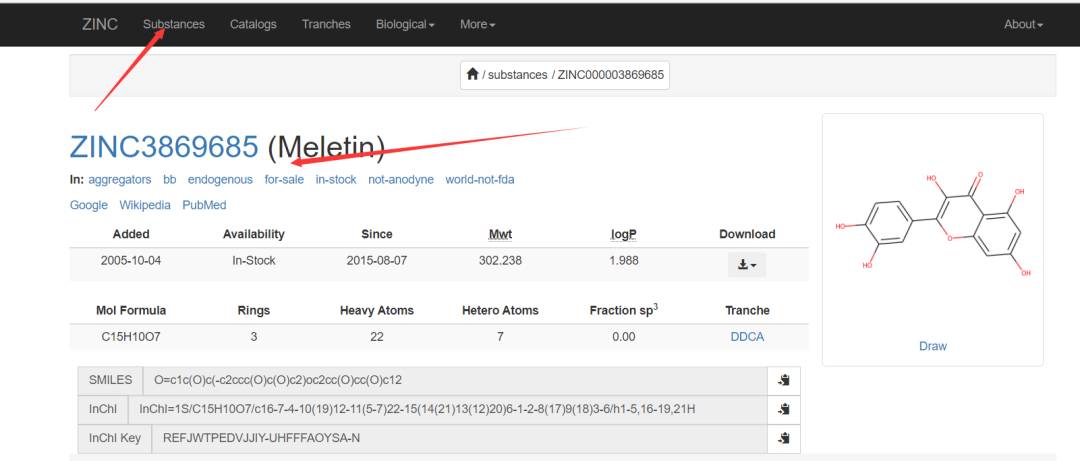
Task: Search this compound on Google
Action: (x=89, y=205)
